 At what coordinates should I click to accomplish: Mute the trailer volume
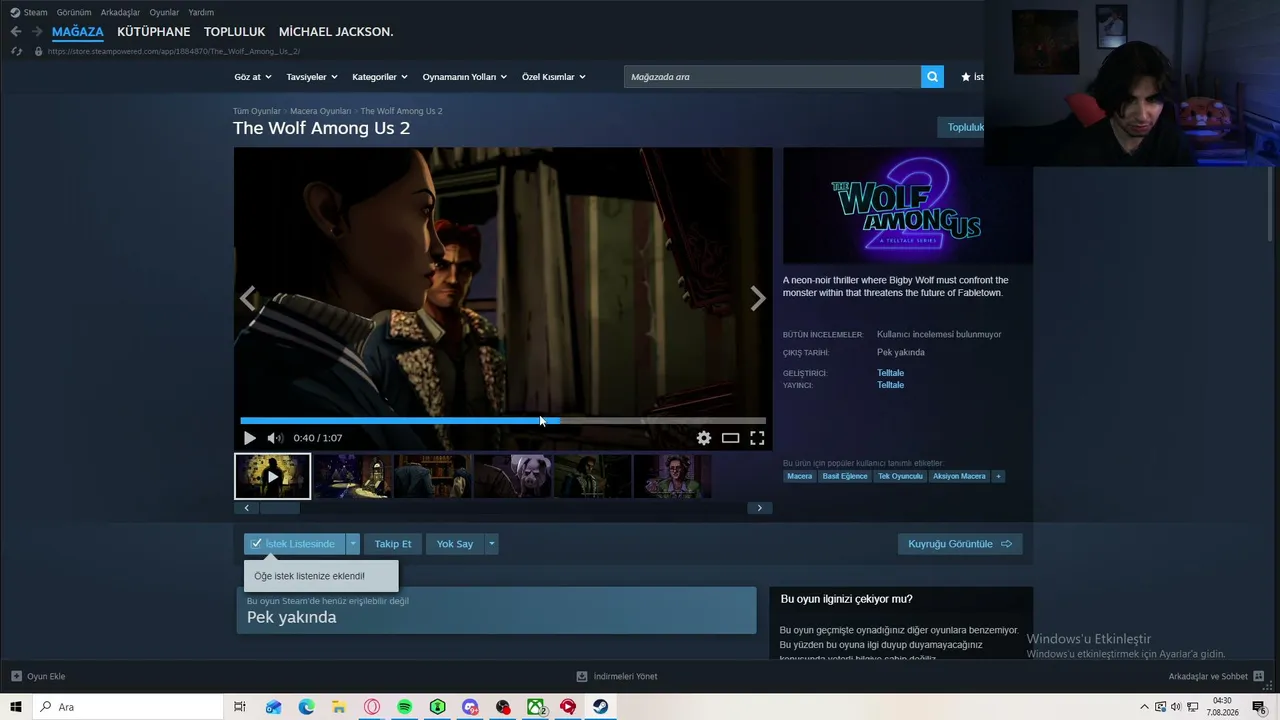(x=275, y=438)
